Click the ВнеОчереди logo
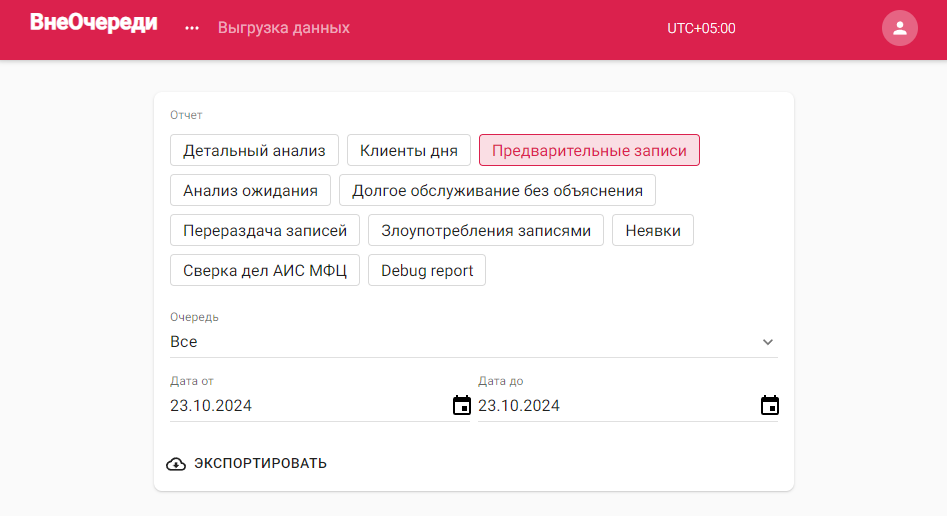Screen dimensions: 947x516 point(94,23)
